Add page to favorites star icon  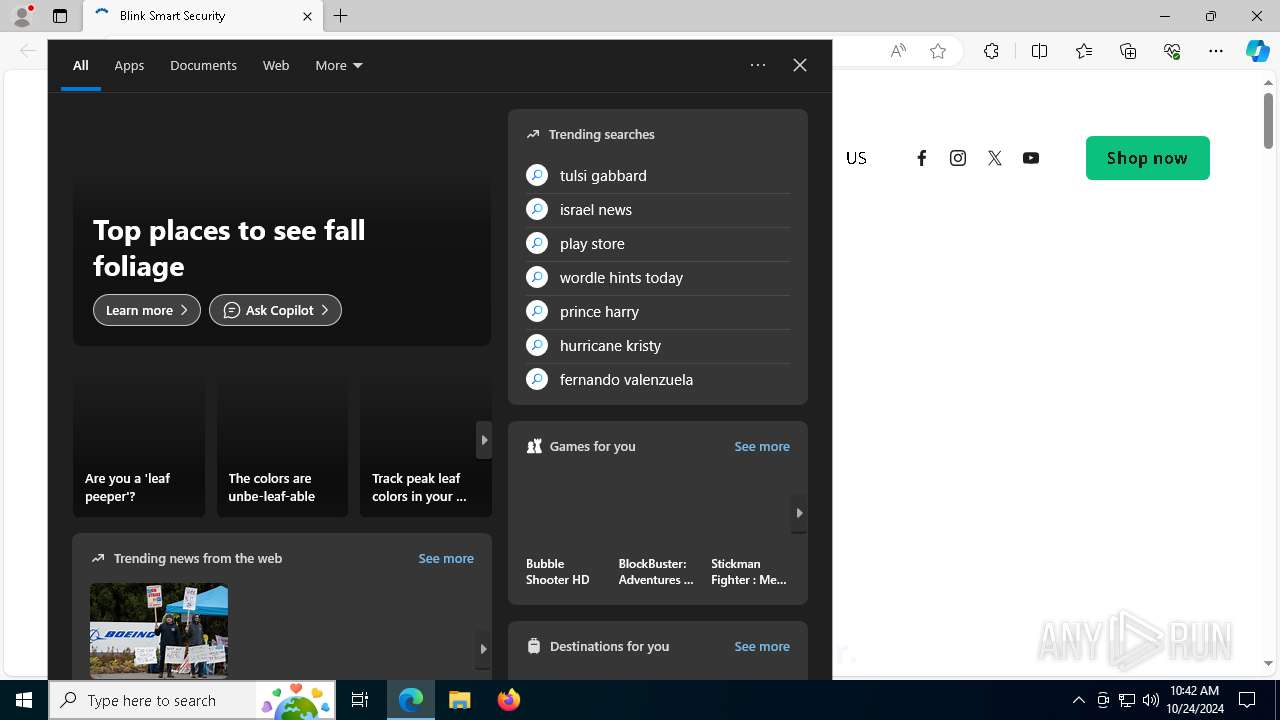(x=938, y=51)
